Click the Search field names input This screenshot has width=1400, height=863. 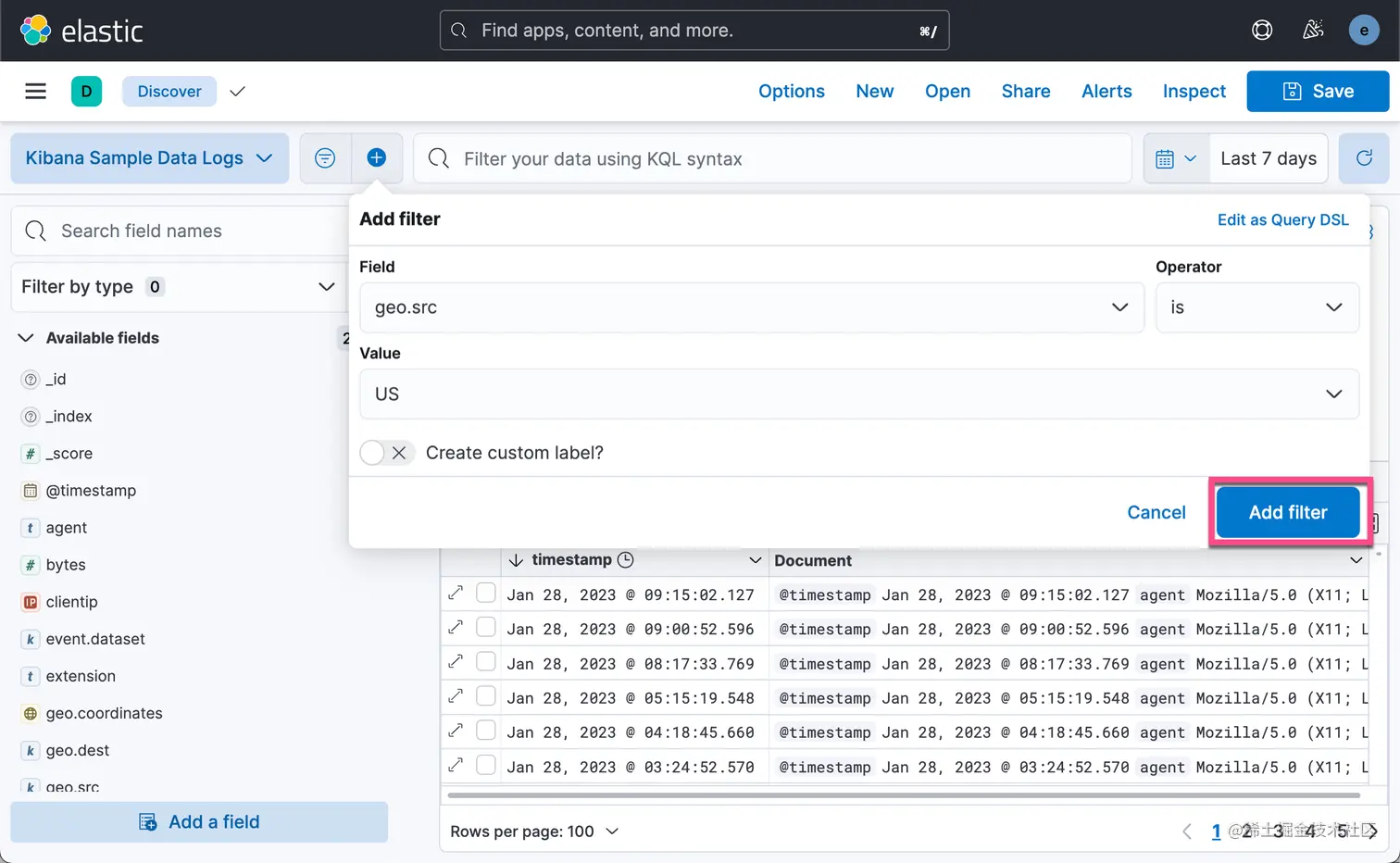[179, 231]
